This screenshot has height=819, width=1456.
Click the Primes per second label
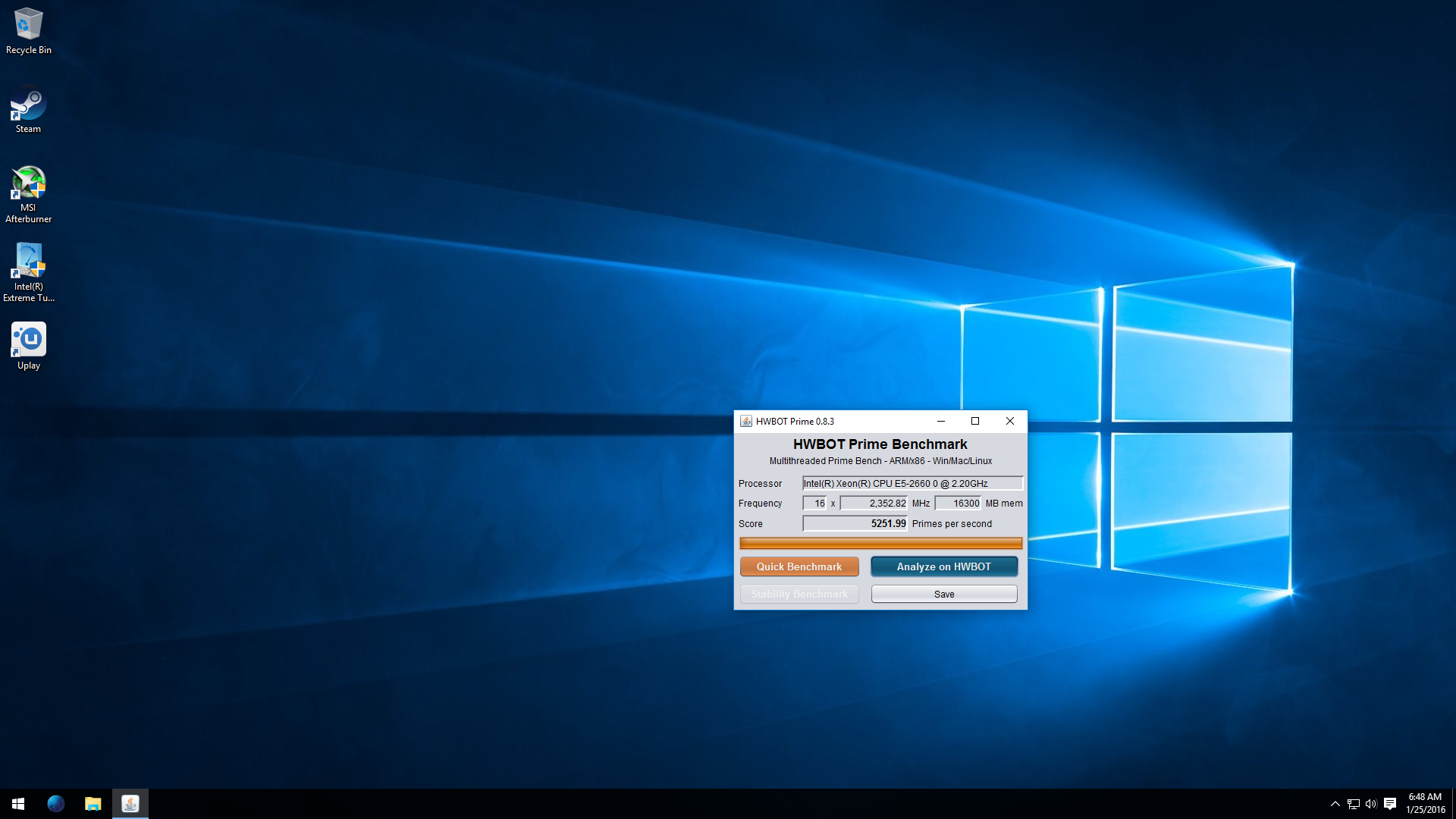click(952, 524)
